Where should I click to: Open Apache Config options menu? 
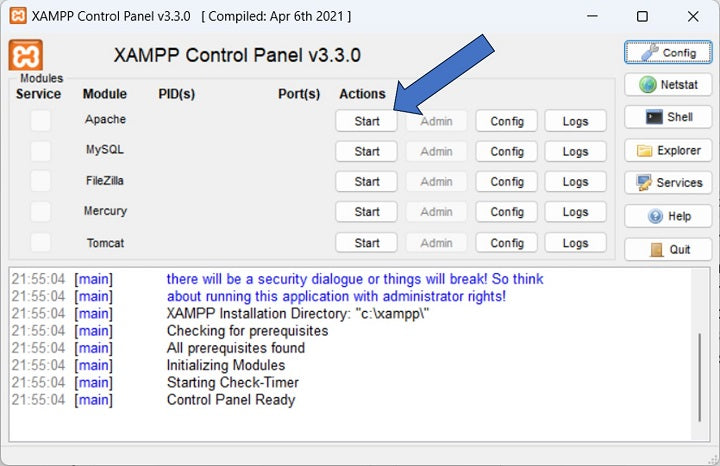coord(506,121)
